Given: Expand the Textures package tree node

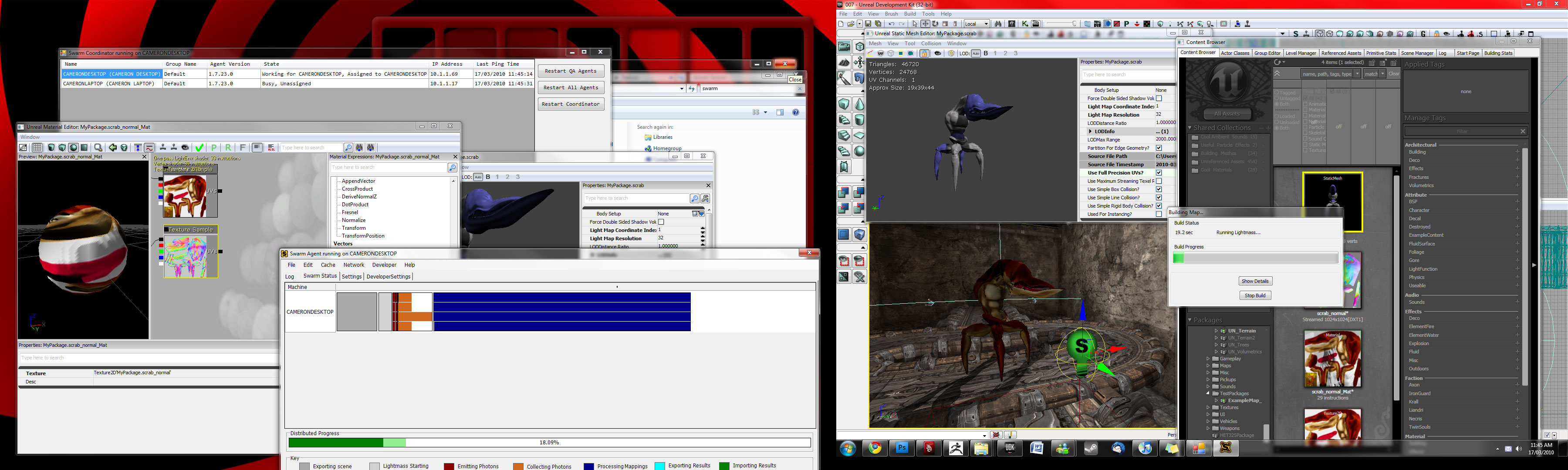Looking at the screenshot, I should click(1208, 407).
